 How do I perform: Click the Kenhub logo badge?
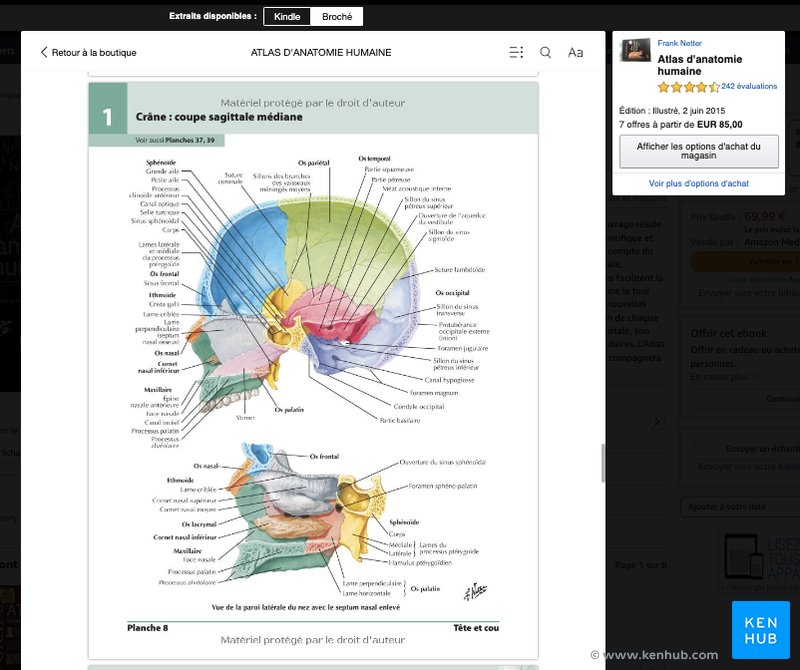[761, 630]
